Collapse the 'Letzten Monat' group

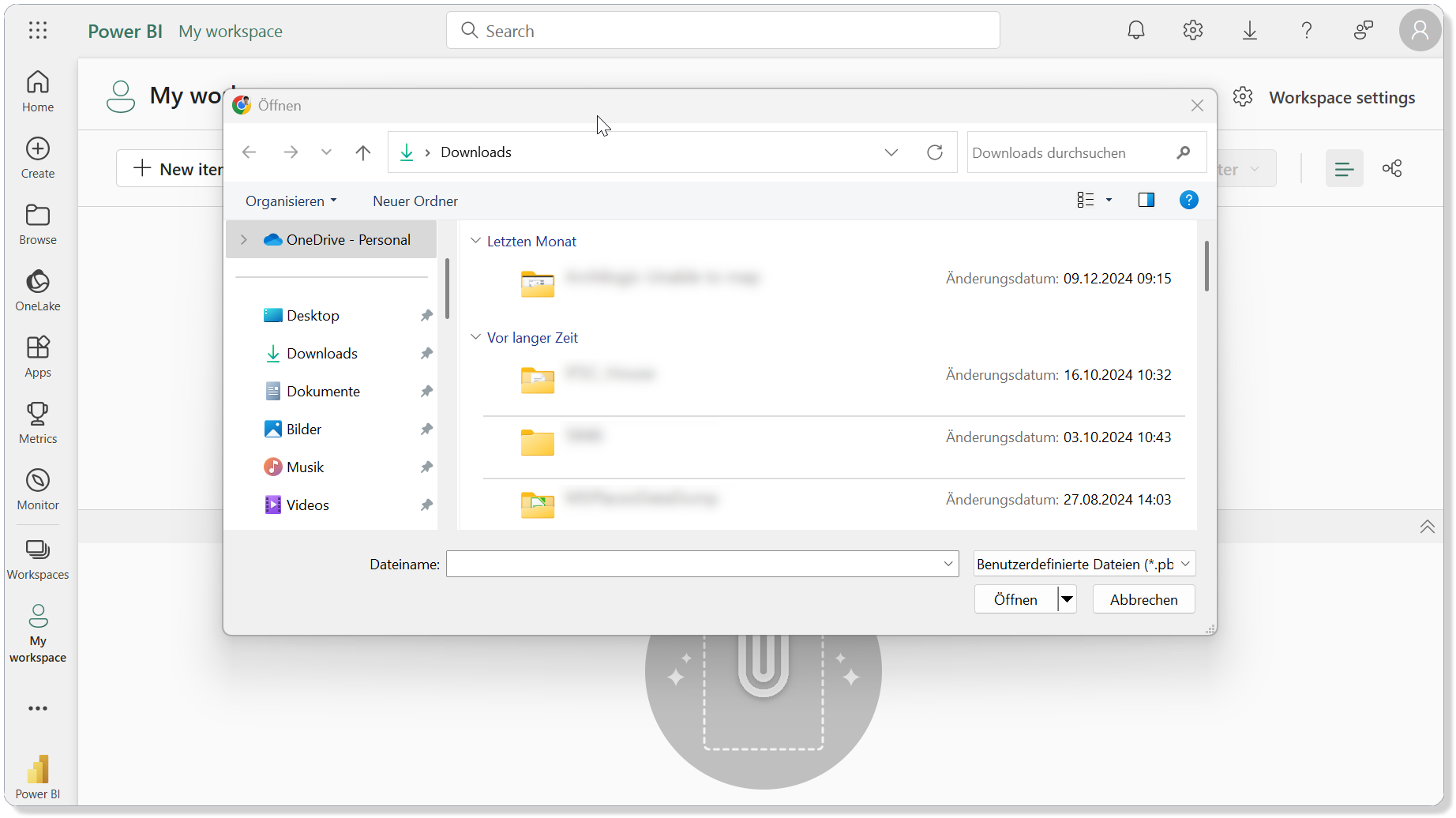[476, 242]
